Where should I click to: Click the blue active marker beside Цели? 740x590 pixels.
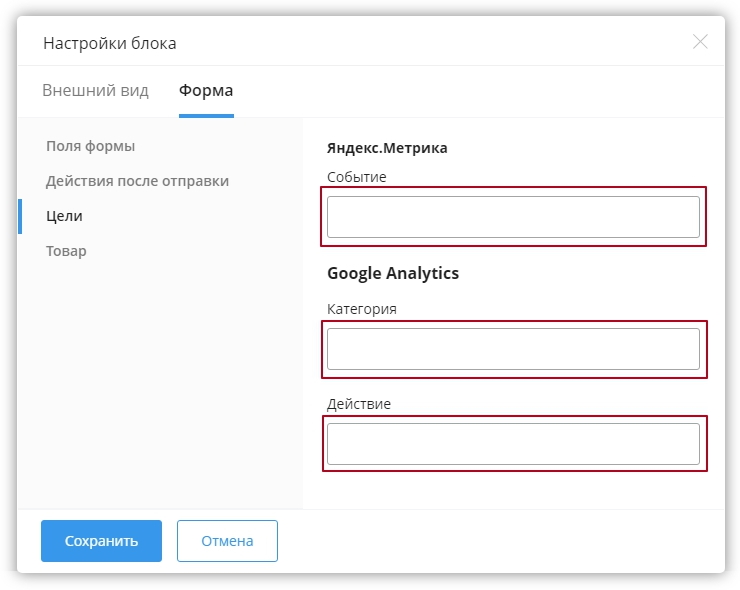click(x=20, y=216)
